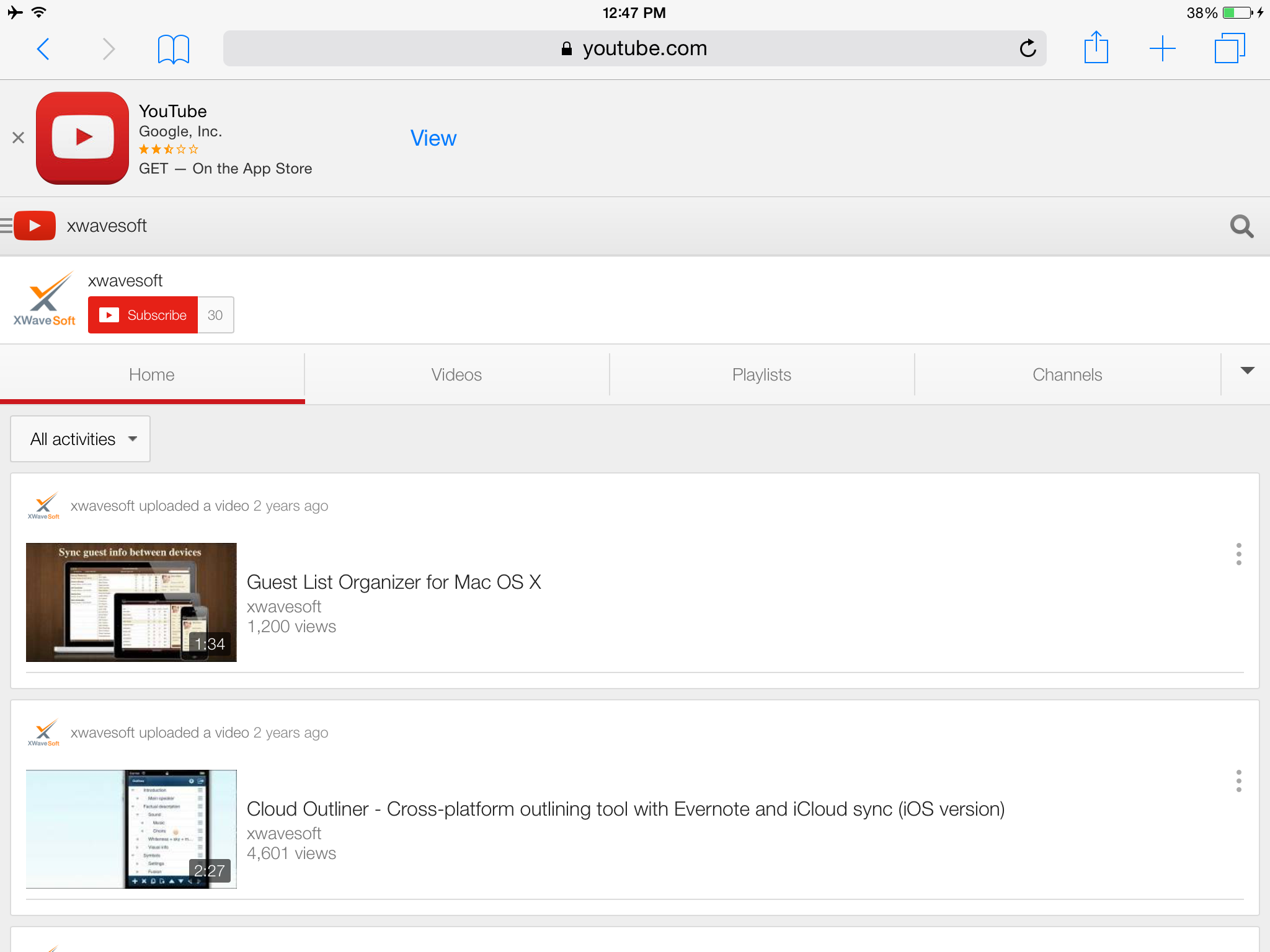1270x952 pixels.
Task: Open YouTube search magnifier
Action: (1241, 226)
